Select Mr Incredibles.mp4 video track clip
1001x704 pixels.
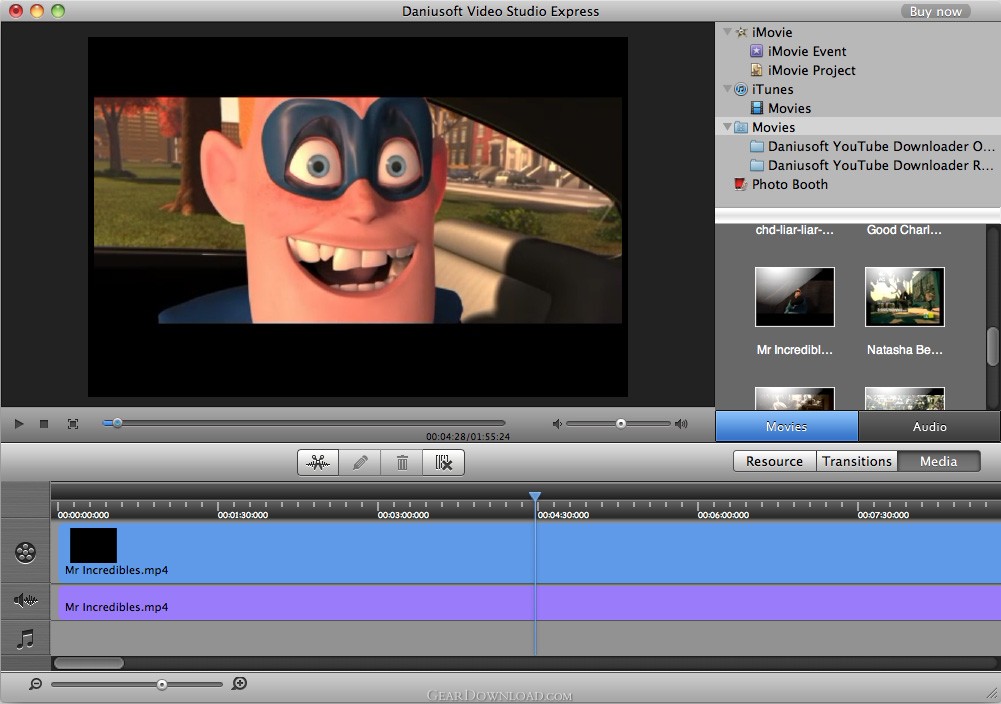[x=530, y=553]
